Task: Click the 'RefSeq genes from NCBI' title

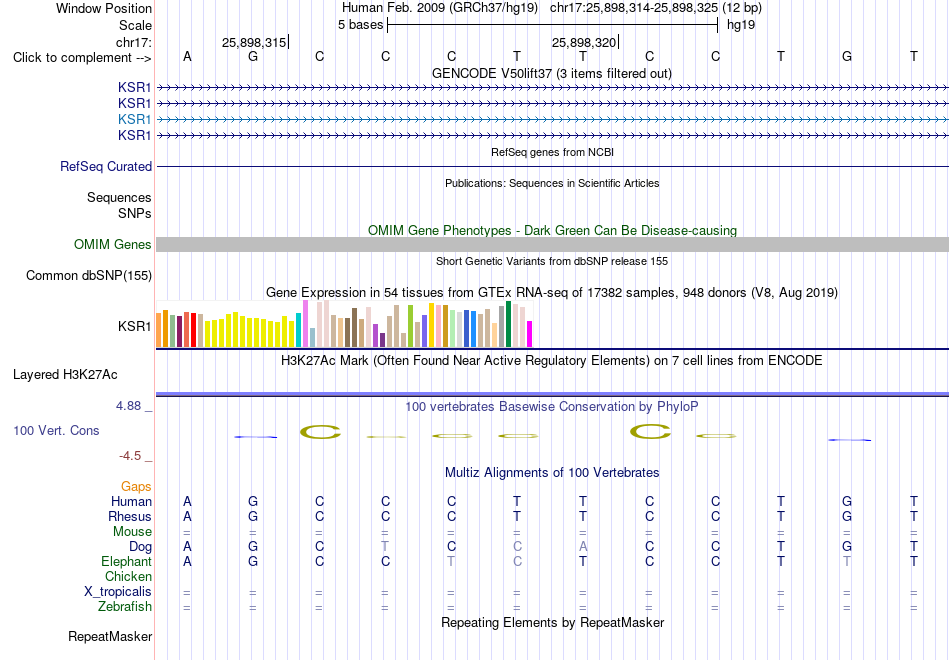Action: click(552, 152)
